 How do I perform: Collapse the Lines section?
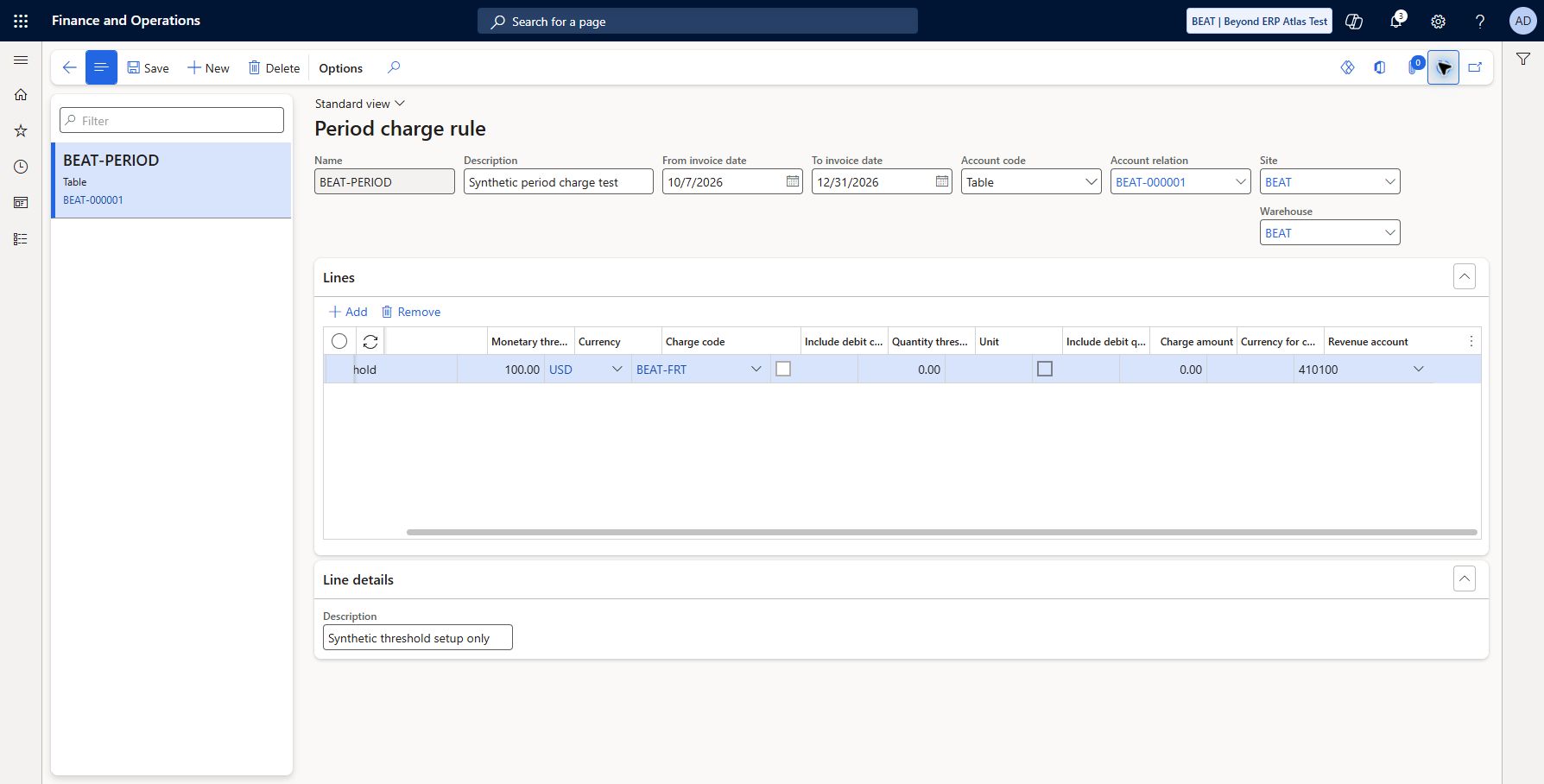tap(1465, 277)
